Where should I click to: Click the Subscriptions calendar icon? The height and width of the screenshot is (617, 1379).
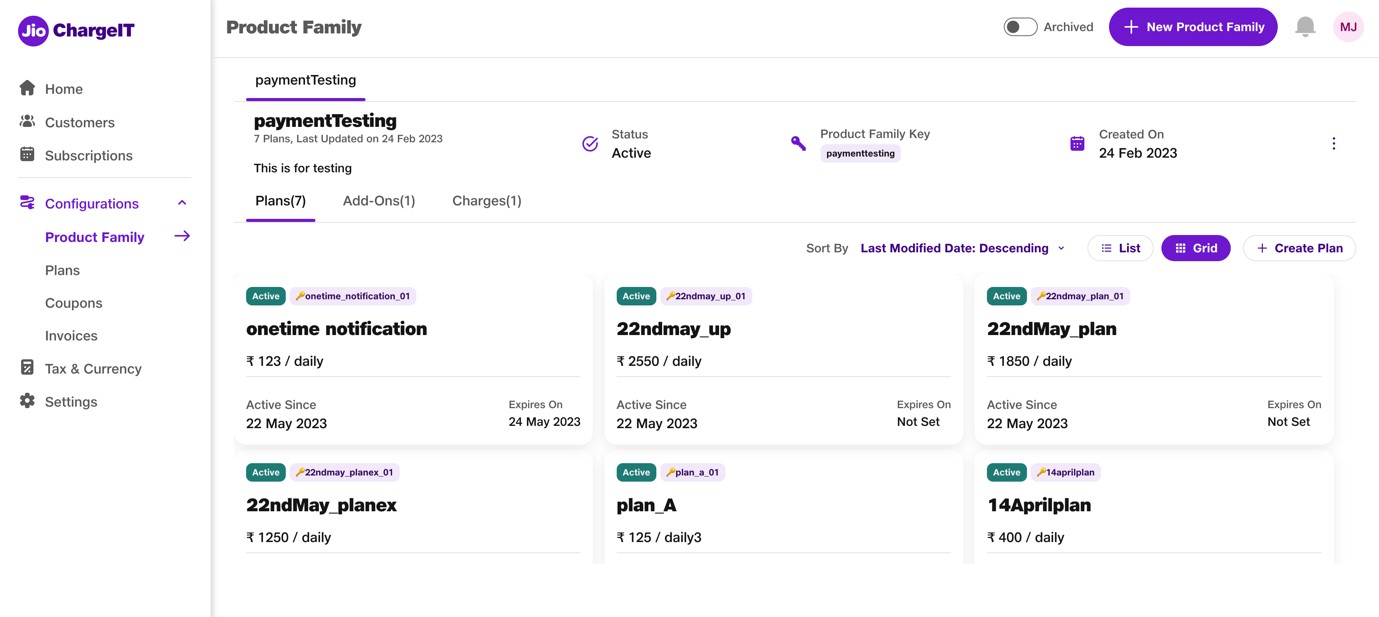pyautogui.click(x=27, y=154)
